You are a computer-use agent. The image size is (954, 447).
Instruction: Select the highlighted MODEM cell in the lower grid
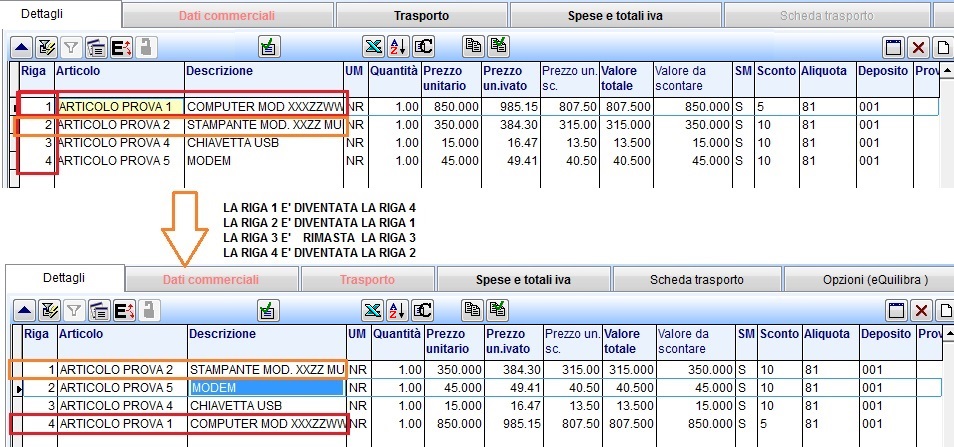click(266, 387)
